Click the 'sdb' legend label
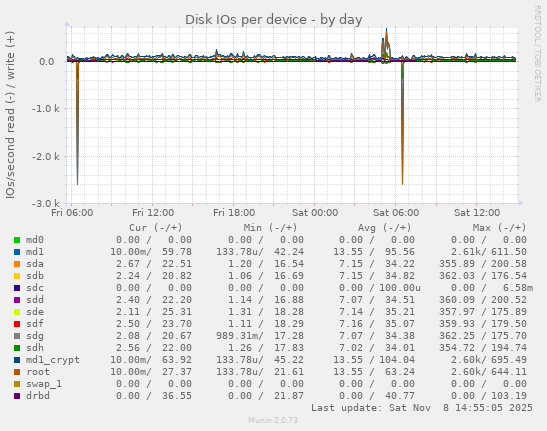The image size is (547, 431). pyautogui.click(x=35, y=276)
